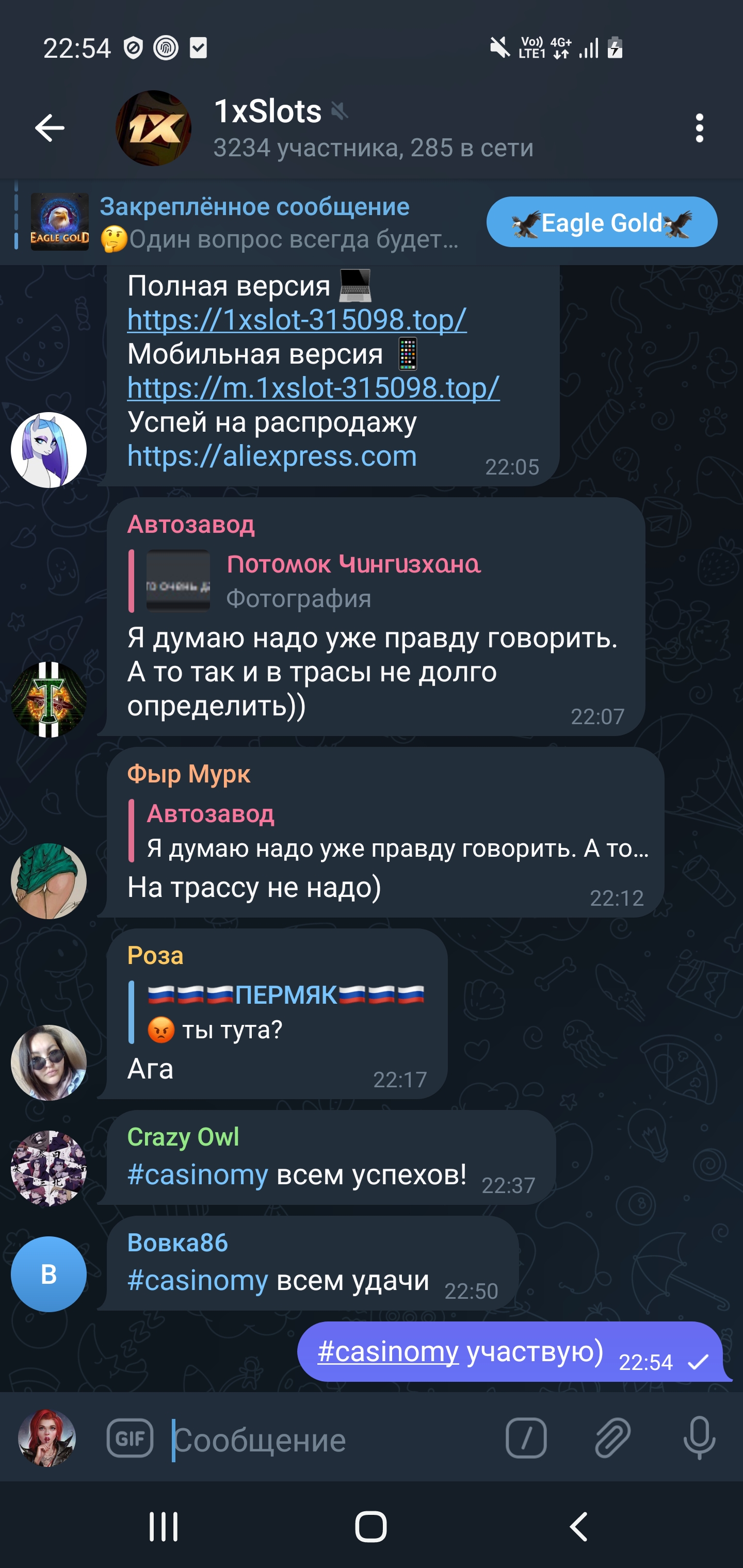743x1568 pixels.
Task: Open the pinned message banner
Action: [x=244, y=222]
